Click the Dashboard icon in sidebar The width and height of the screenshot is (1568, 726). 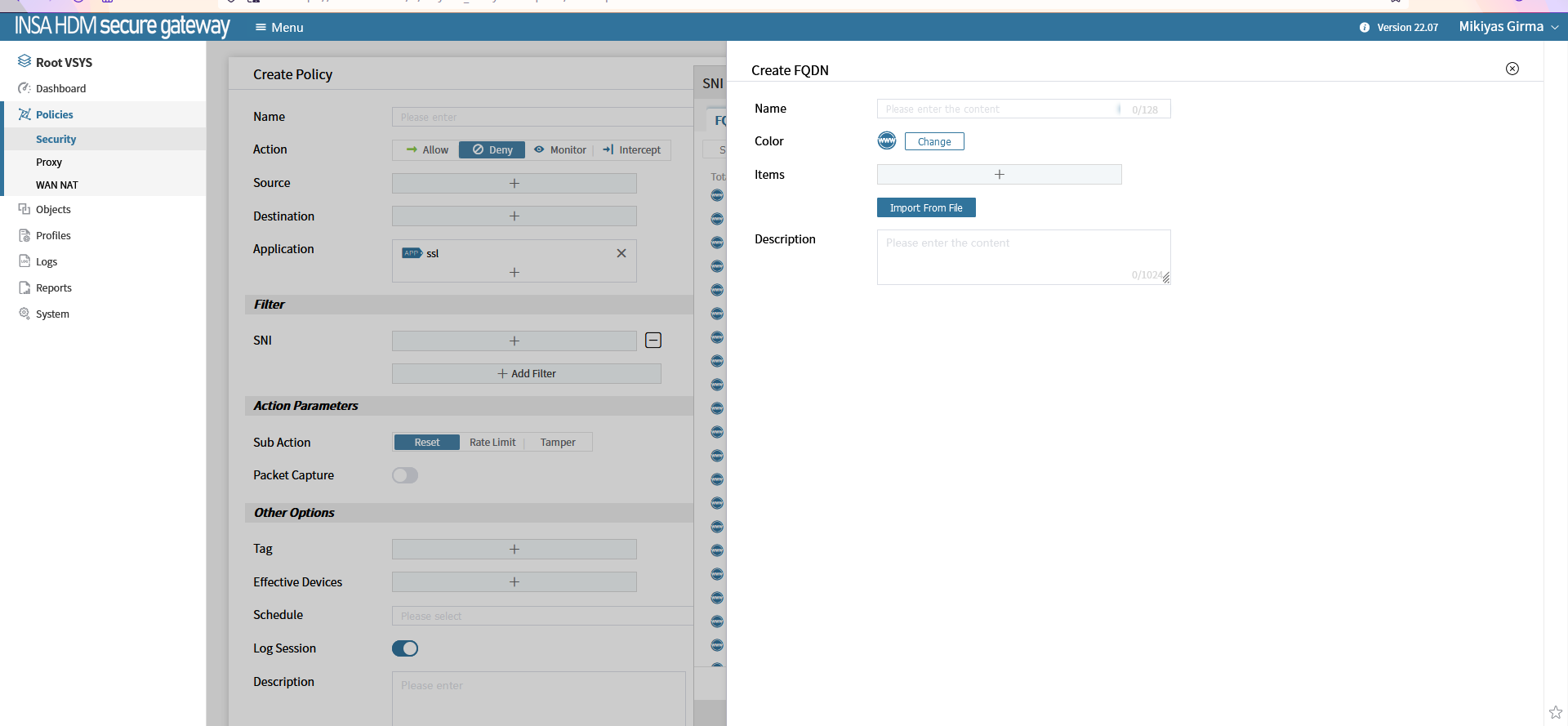tap(24, 88)
